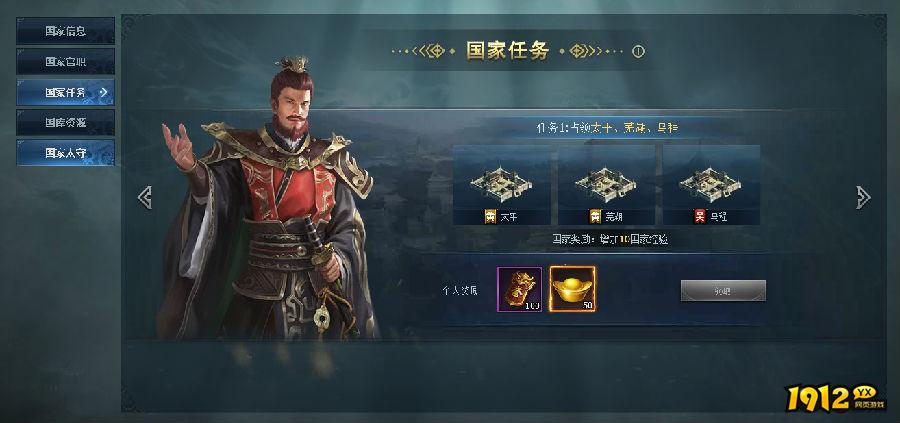The image size is (900, 423).
Task: Switch to the 国家官职 tab
Action: 65,61
